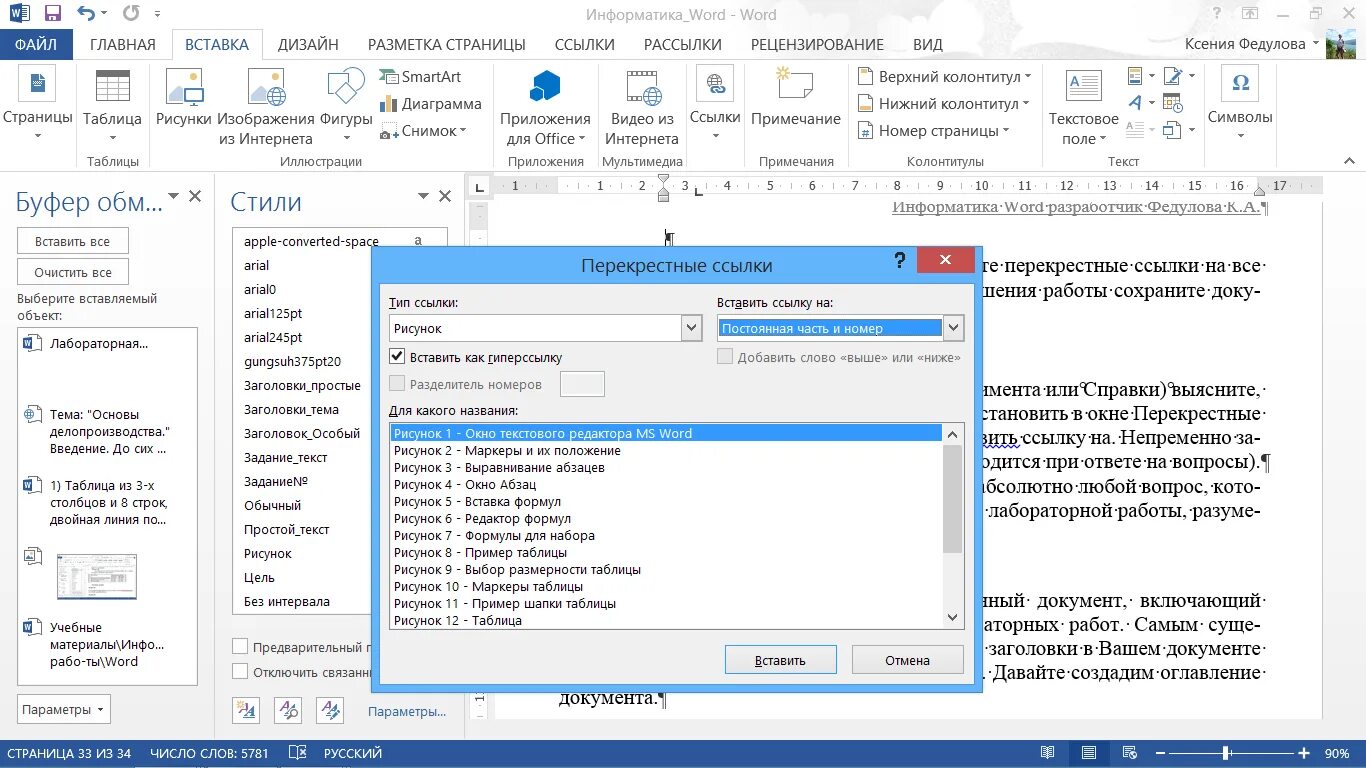Open the РЕЦЕНЗИРОВАНИЕ tab
Image resolution: width=1366 pixels, height=768 pixels.
(x=817, y=44)
